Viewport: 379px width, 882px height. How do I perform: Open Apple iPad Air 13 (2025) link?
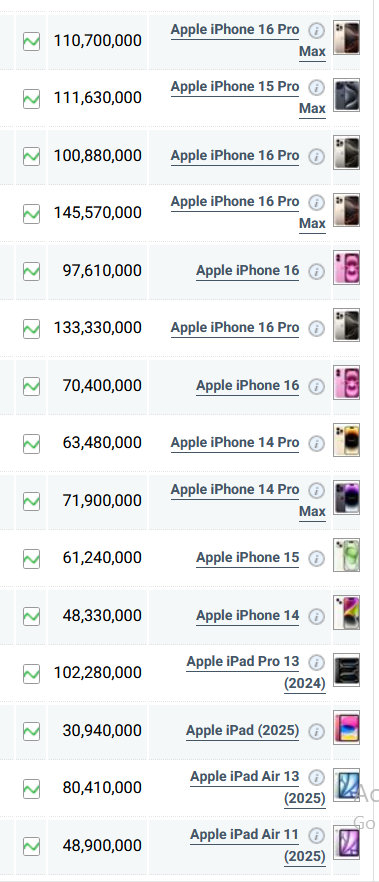[258, 788]
